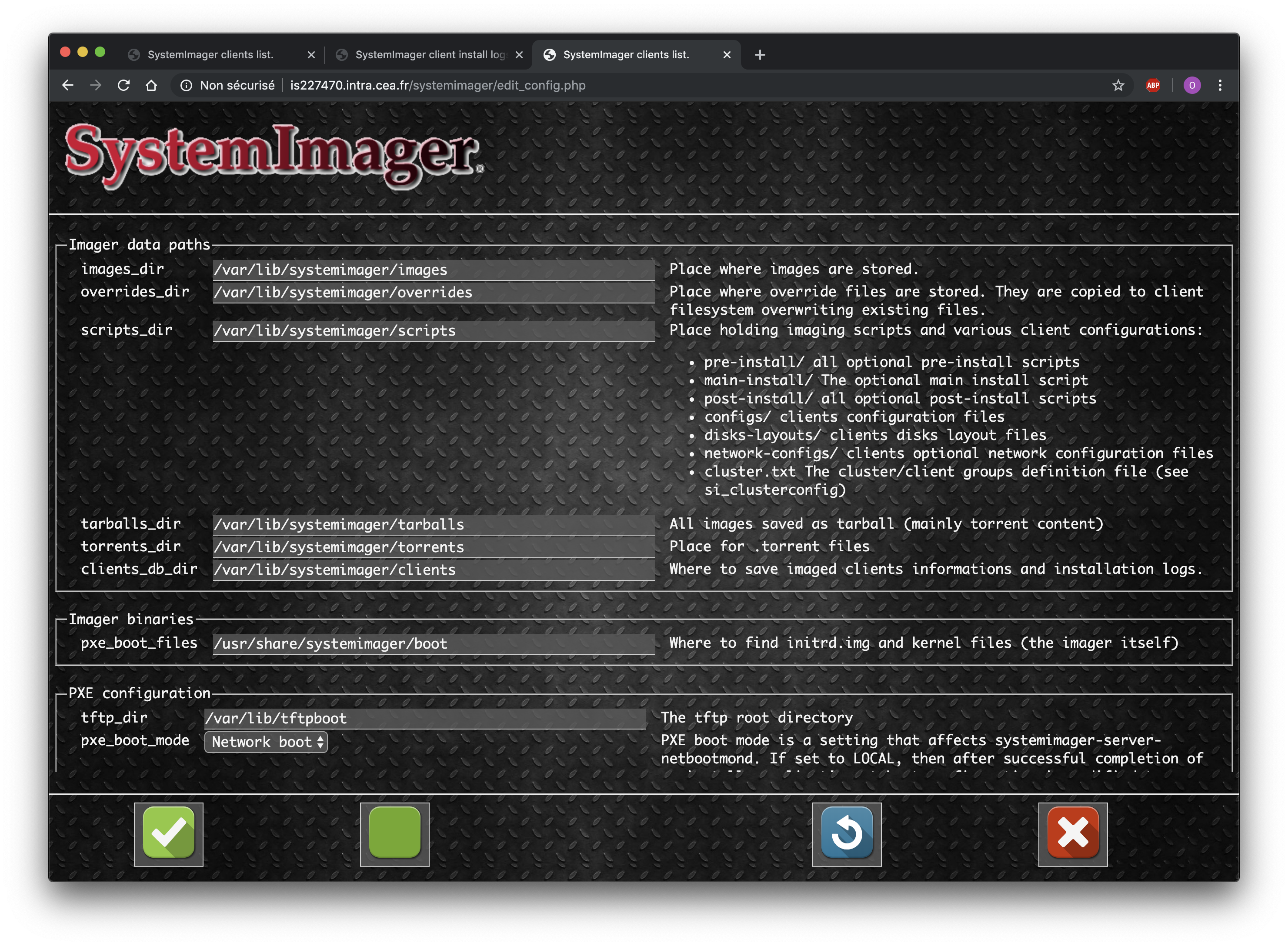The width and height of the screenshot is (1288, 946).
Task: Click the 'Imager binaries' section legend
Action: [x=131, y=619]
